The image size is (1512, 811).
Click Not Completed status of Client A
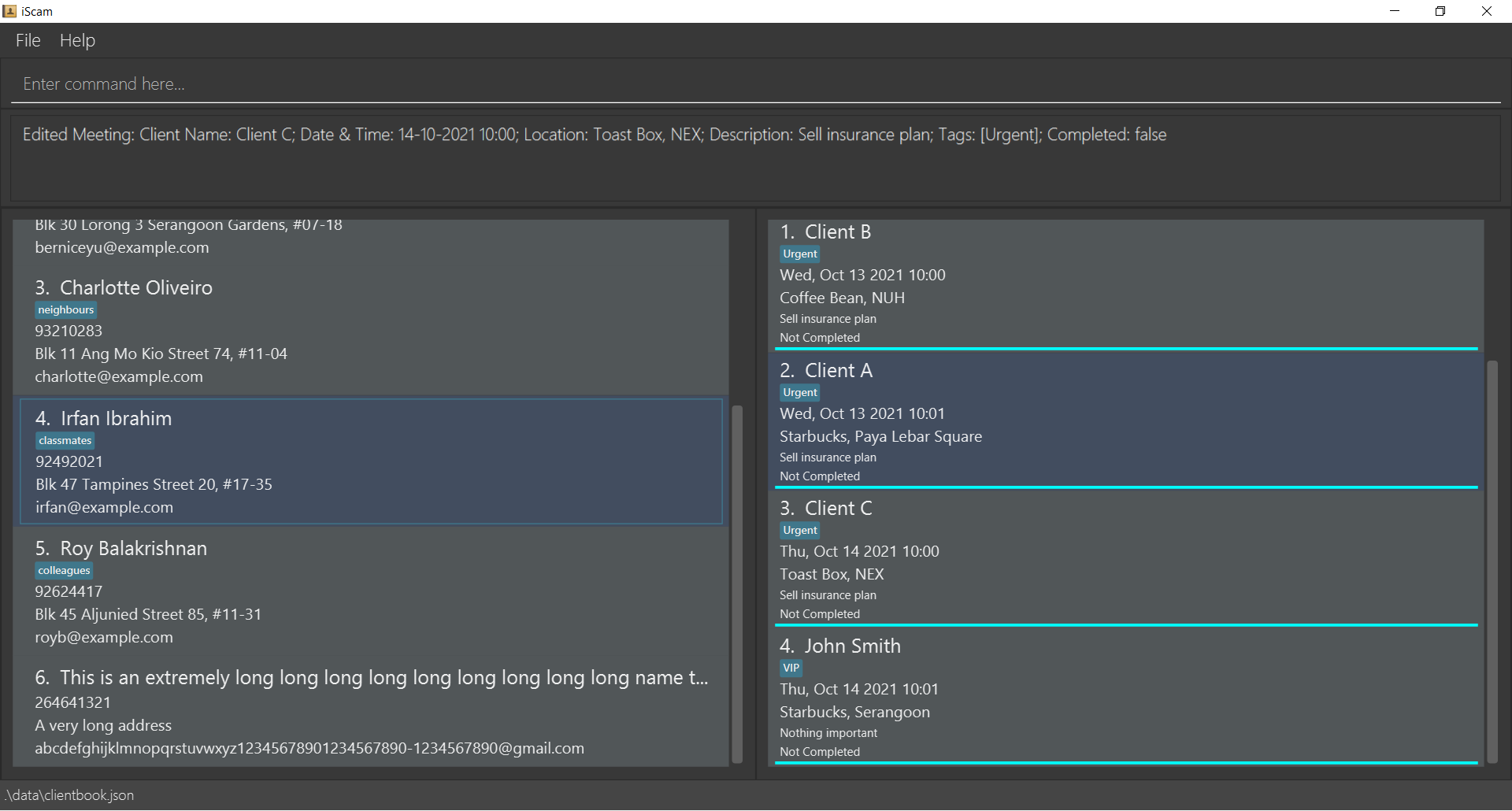pyautogui.click(x=820, y=476)
